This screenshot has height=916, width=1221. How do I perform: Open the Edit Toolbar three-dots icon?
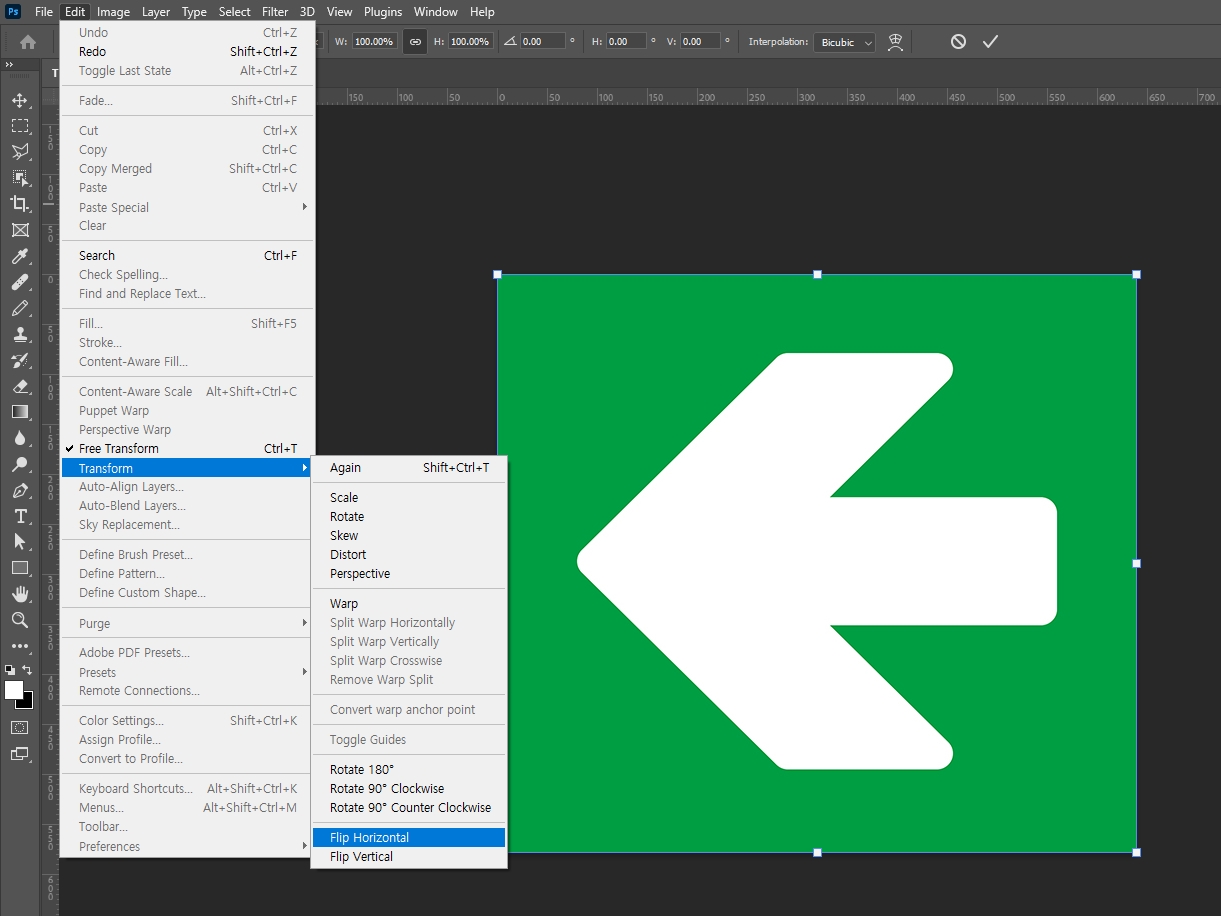click(x=19, y=646)
